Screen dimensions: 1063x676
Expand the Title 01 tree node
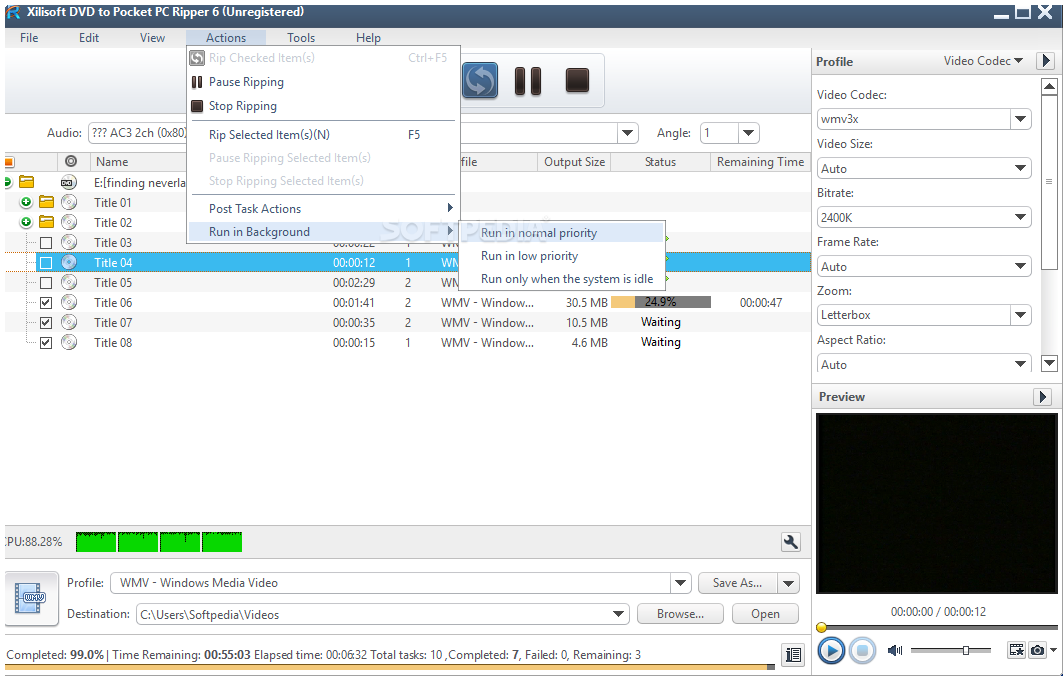click(x=26, y=202)
